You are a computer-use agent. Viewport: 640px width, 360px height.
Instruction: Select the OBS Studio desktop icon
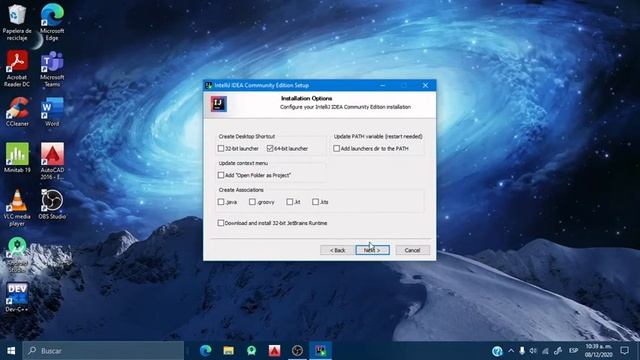pyautogui.click(x=52, y=204)
